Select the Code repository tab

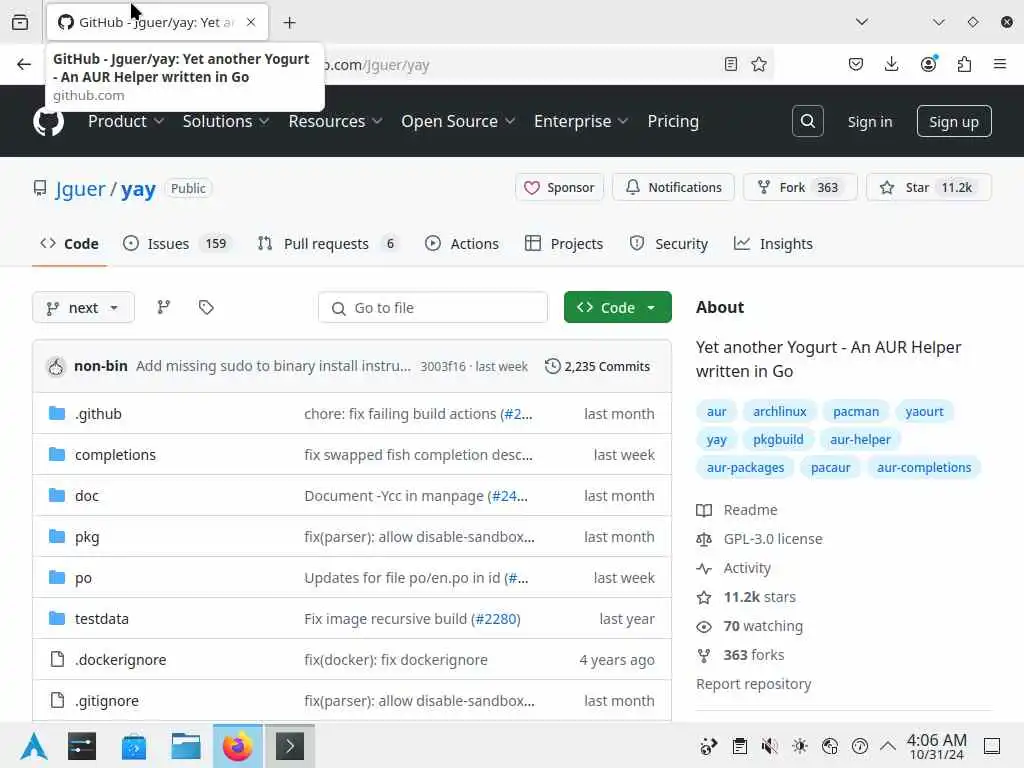click(x=69, y=244)
